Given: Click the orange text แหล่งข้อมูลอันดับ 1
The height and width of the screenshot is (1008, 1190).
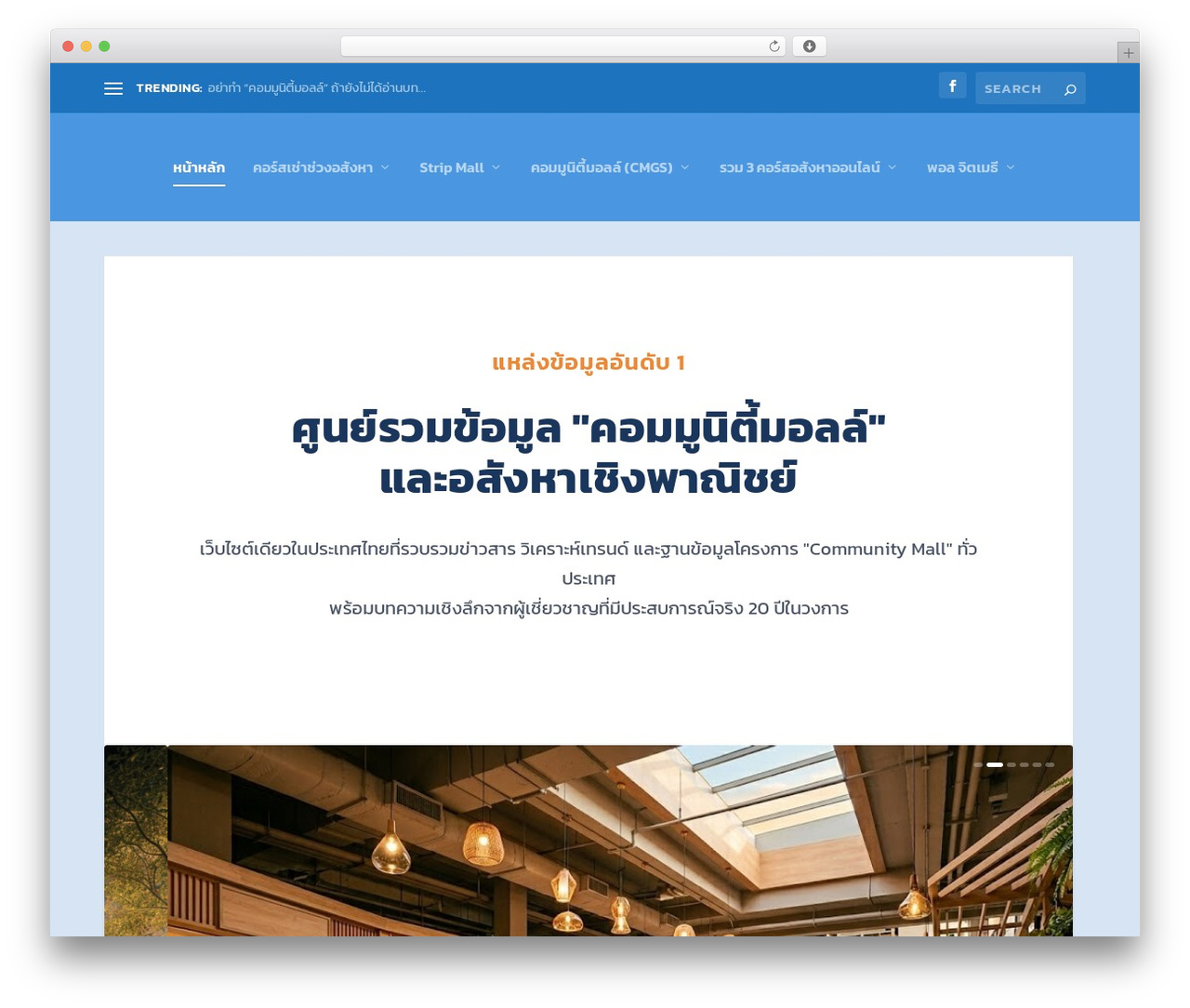Looking at the screenshot, I should (588, 363).
